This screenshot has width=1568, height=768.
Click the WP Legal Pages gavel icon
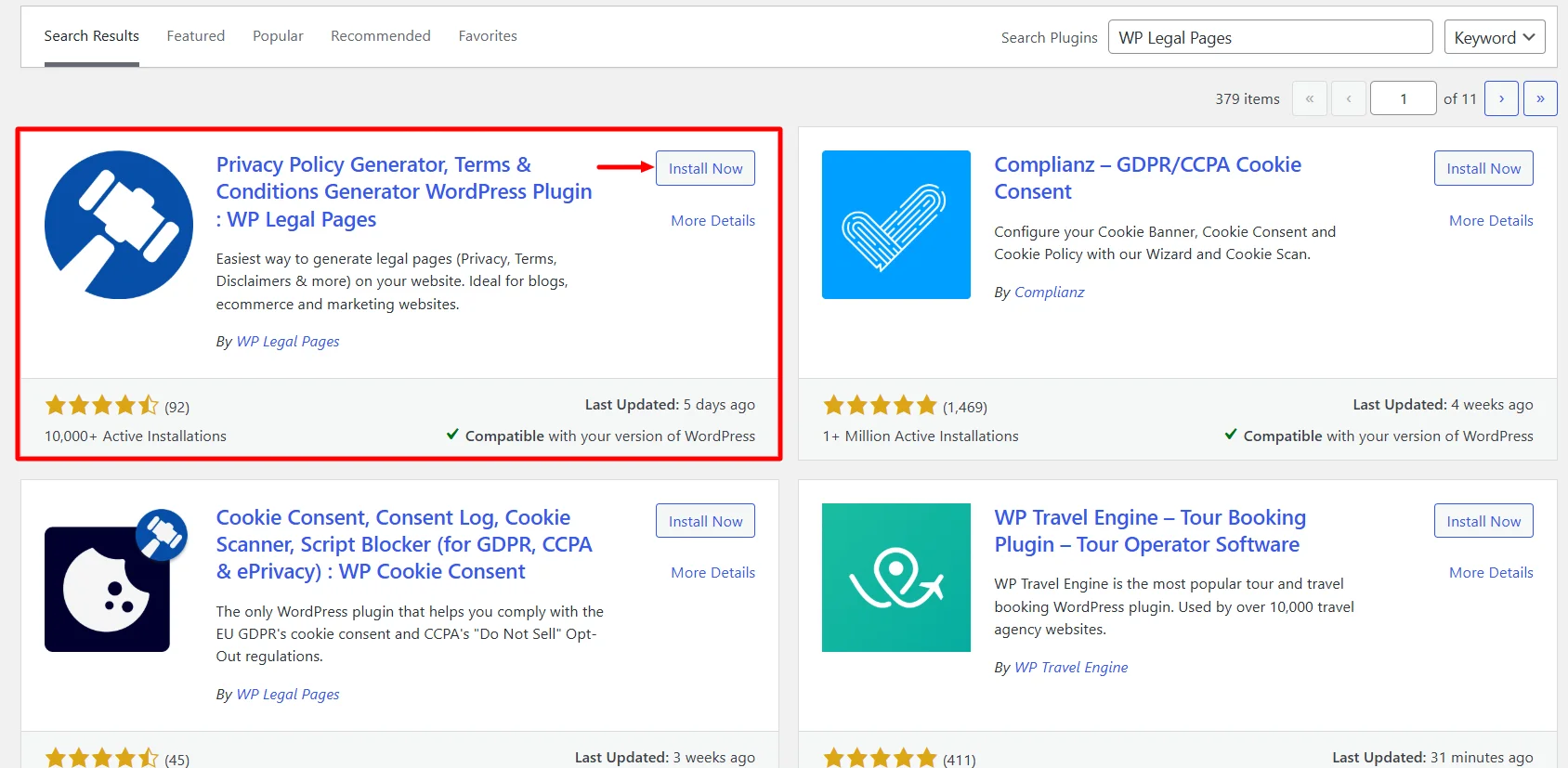[119, 225]
